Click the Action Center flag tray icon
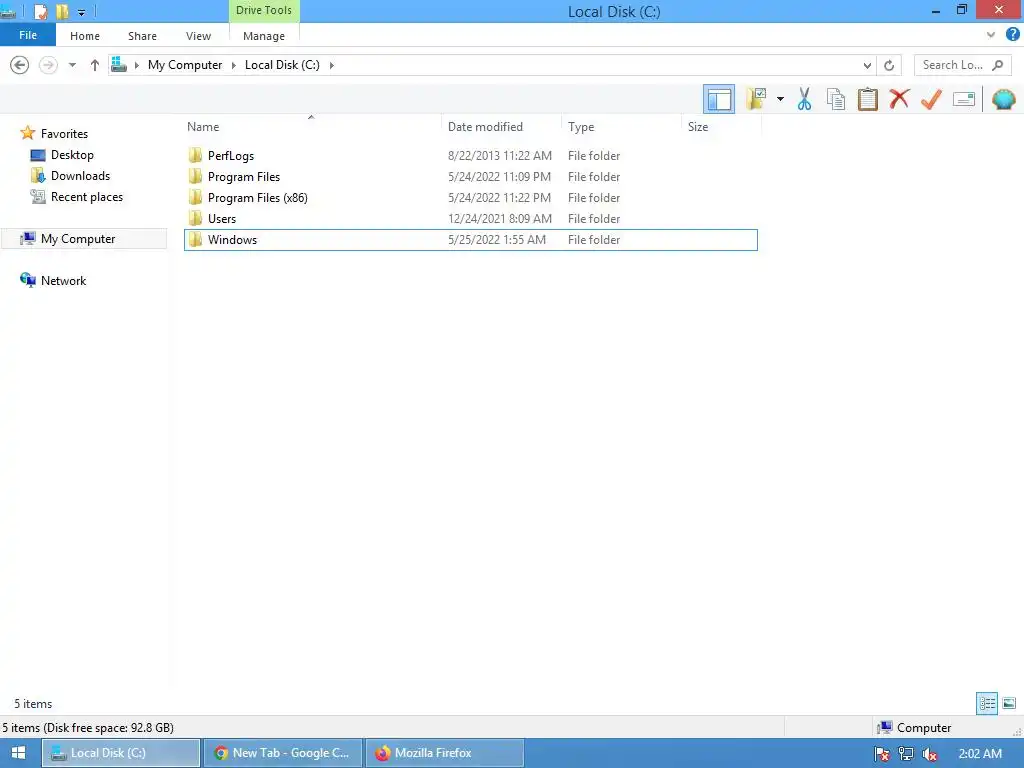This screenshot has width=1024, height=768. click(882, 754)
